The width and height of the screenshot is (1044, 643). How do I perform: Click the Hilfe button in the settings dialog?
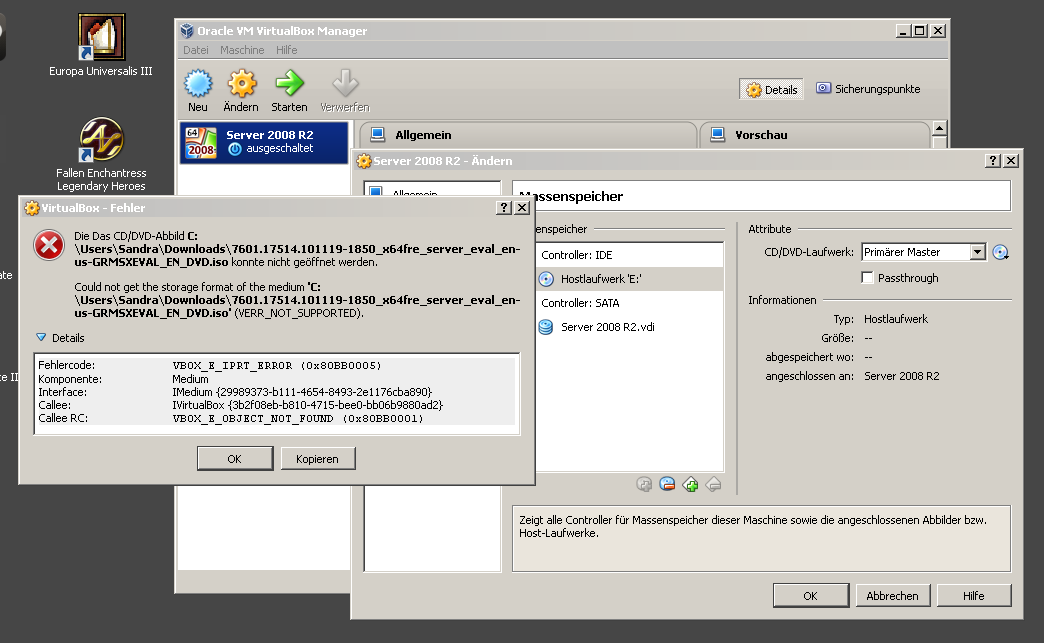pos(973,596)
